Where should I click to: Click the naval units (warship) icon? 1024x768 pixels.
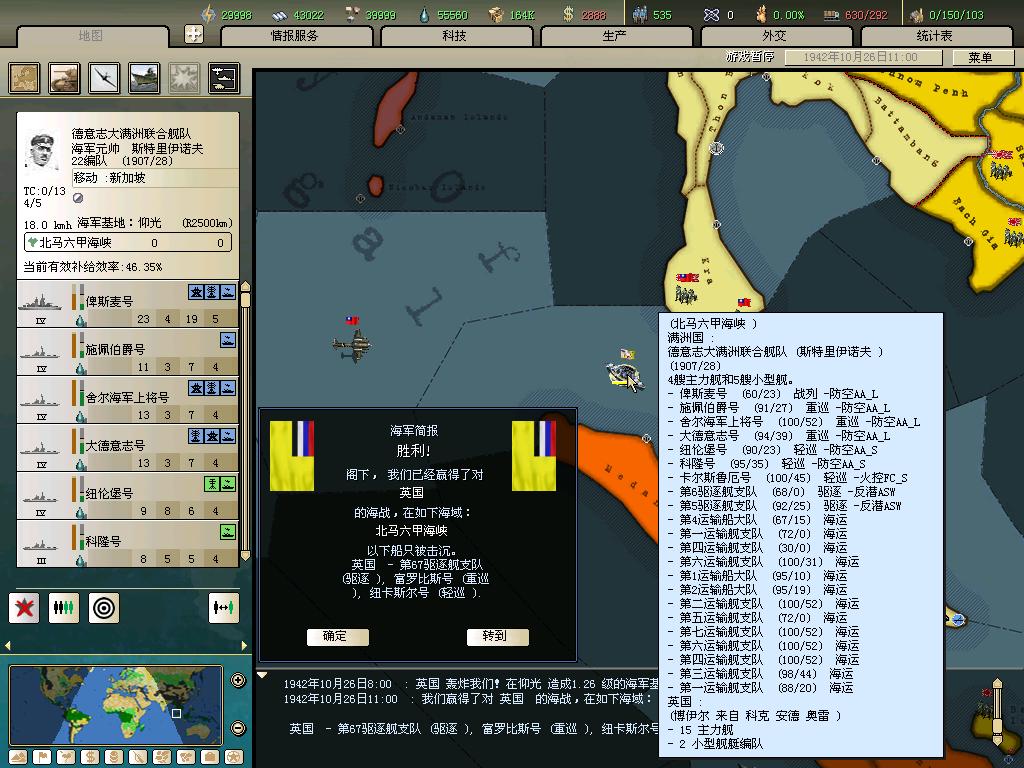click(144, 78)
